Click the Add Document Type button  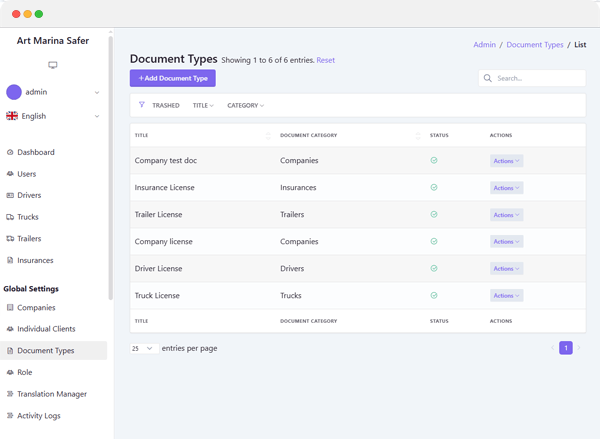click(173, 78)
